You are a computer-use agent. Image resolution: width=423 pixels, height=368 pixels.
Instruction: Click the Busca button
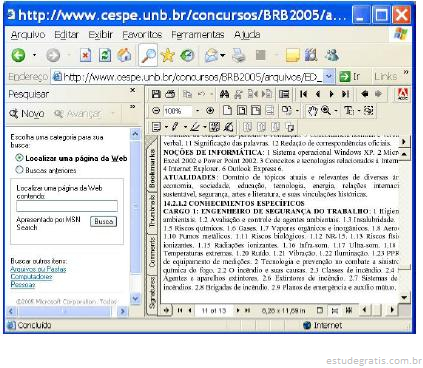tap(103, 221)
